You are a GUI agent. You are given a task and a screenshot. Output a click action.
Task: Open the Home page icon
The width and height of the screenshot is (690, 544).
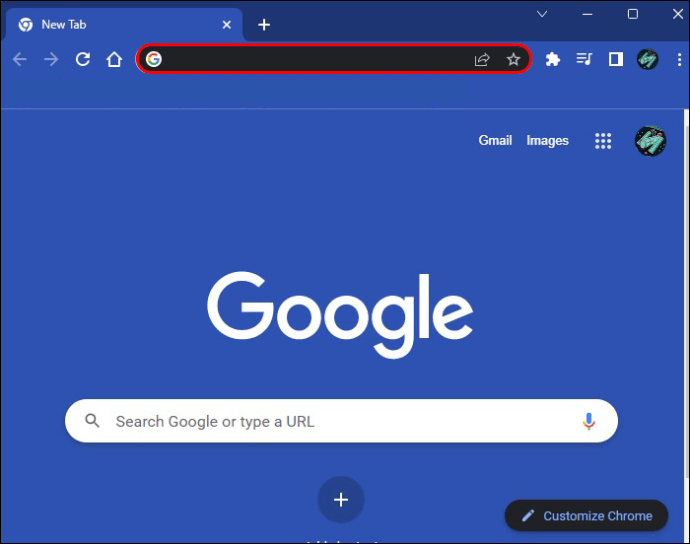(x=114, y=59)
